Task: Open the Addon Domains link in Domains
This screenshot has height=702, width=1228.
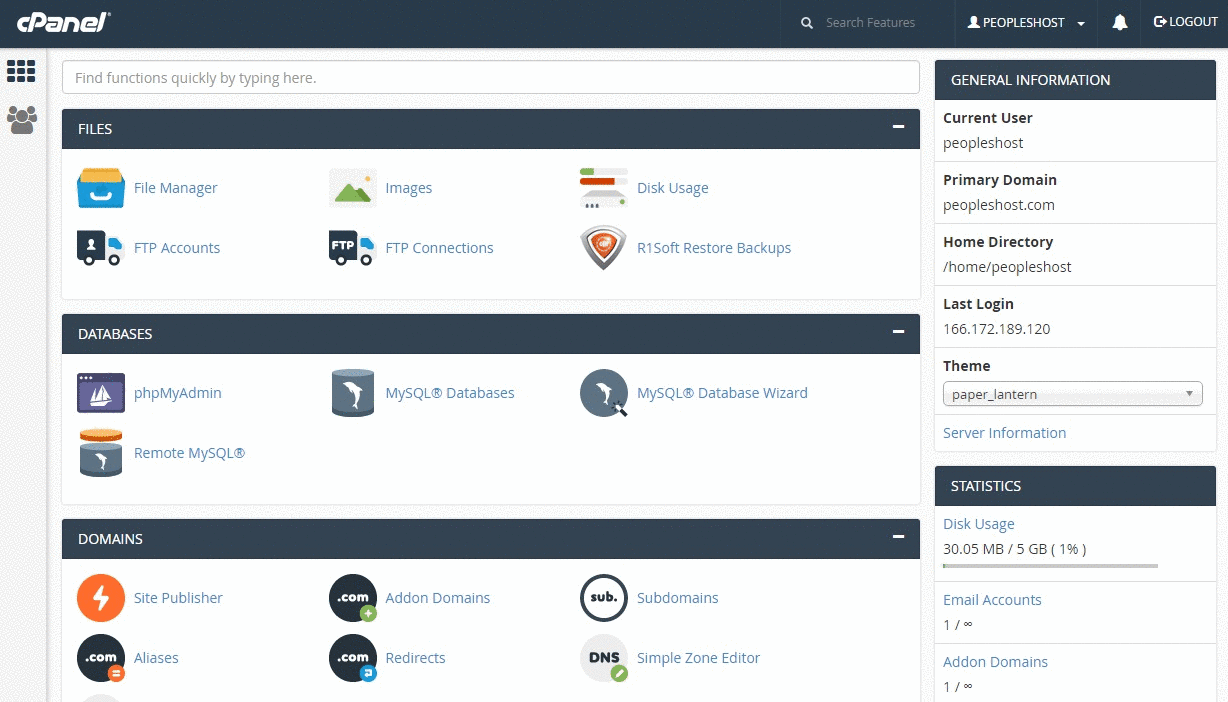Action: (x=438, y=598)
